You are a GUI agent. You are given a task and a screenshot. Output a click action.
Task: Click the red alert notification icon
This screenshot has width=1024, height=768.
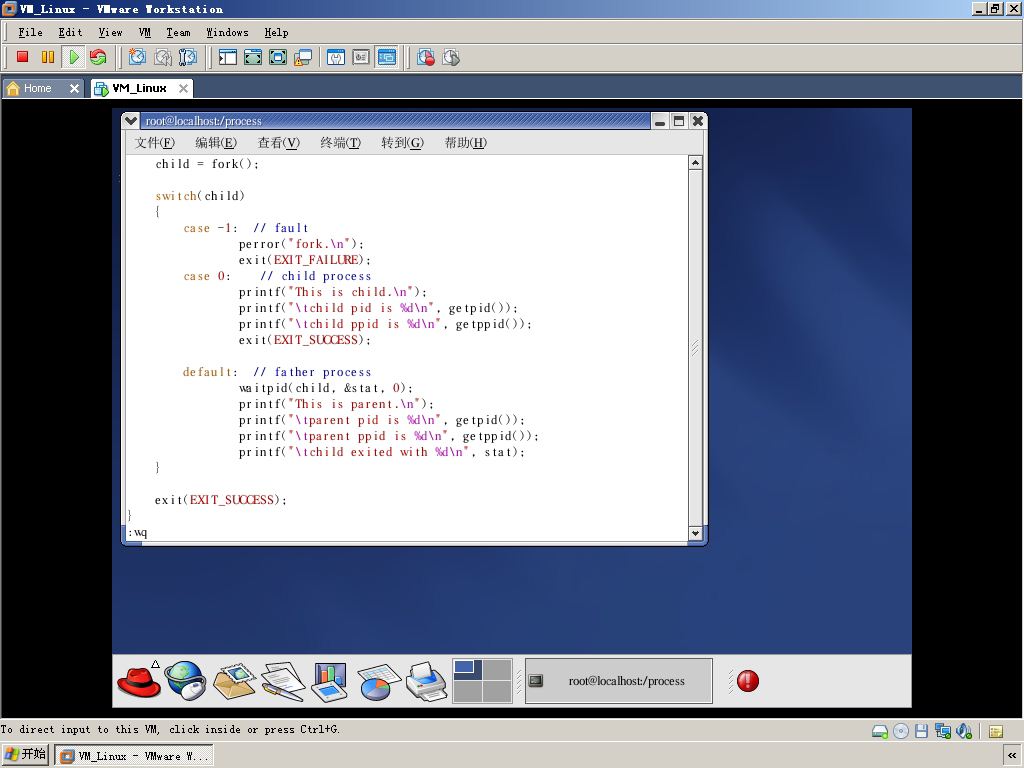click(748, 681)
